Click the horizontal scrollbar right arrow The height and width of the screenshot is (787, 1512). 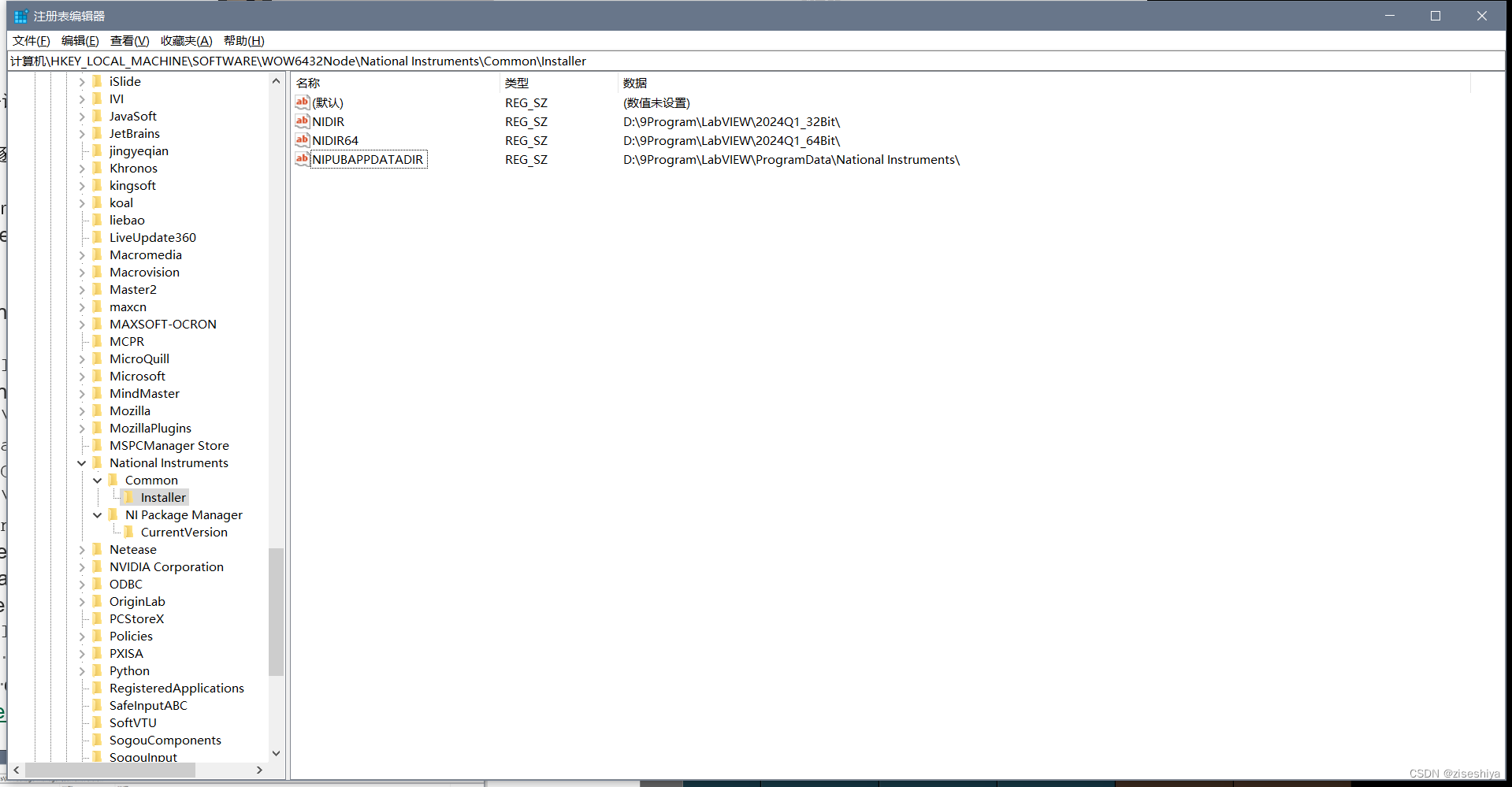[259, 770]
